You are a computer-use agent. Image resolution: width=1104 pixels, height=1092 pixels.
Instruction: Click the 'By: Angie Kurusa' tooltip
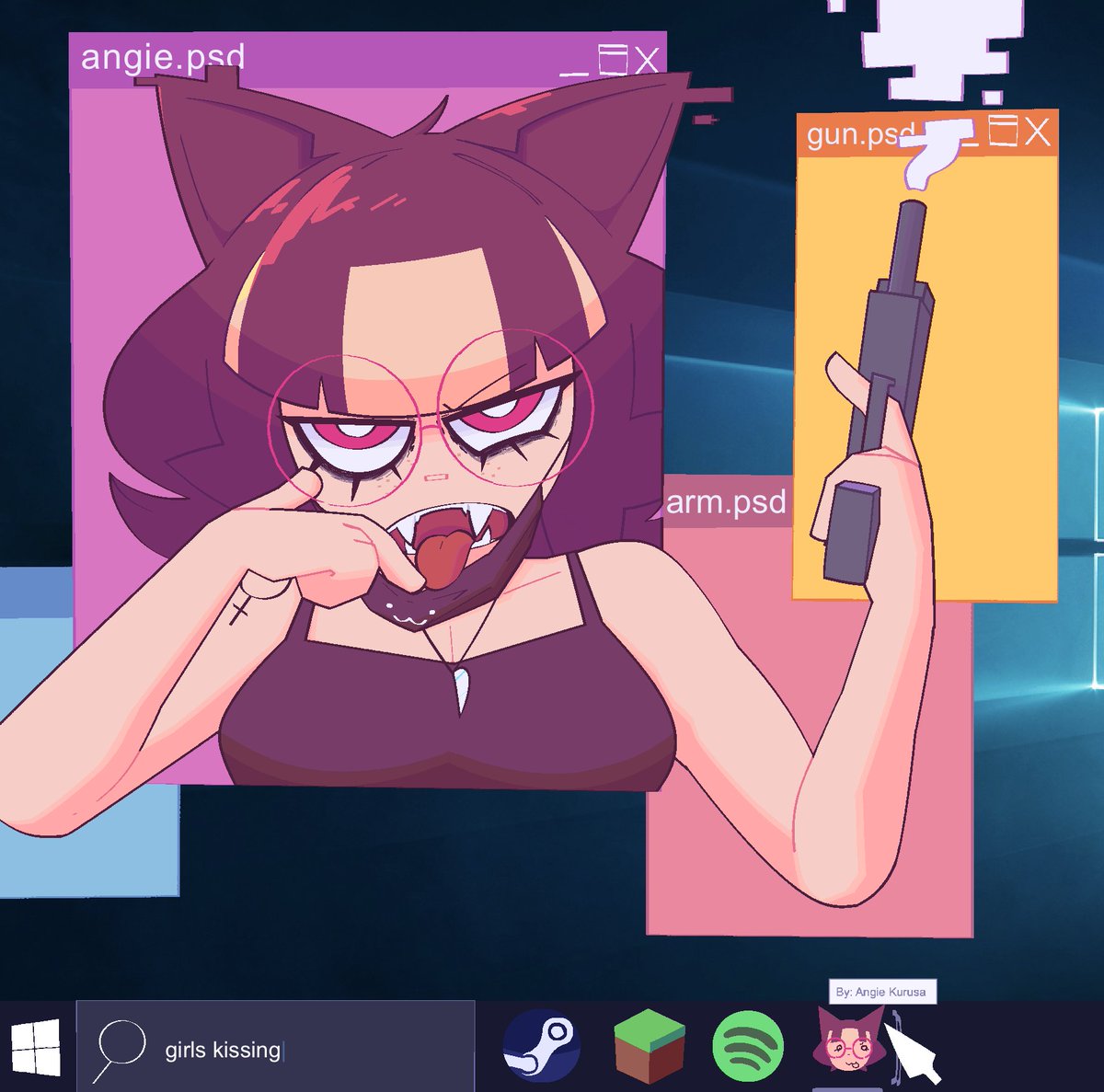pyautogui.click(x=883, y=992)
